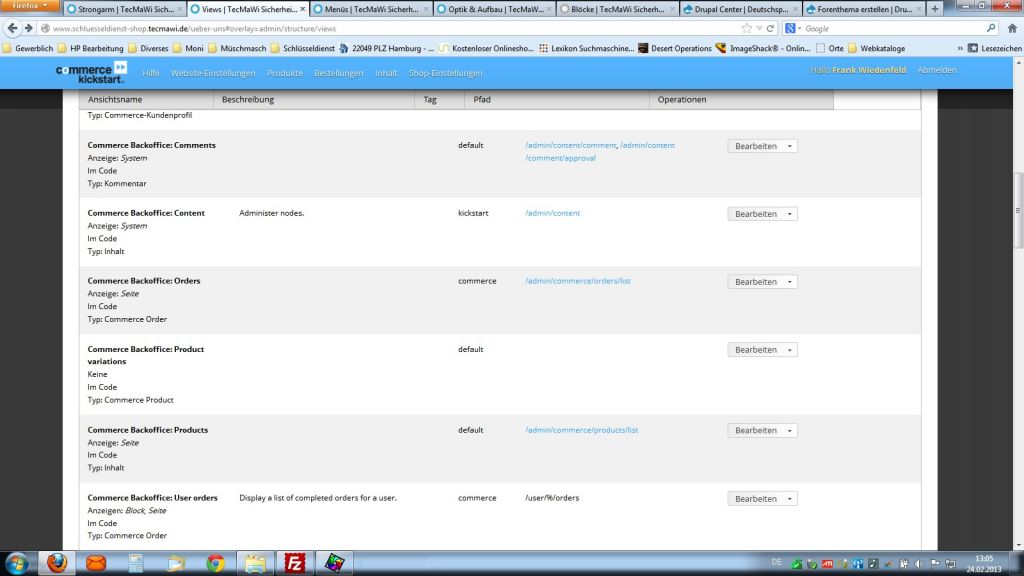Click the Commerce Kickstart logo

click(x=91, y=72)
